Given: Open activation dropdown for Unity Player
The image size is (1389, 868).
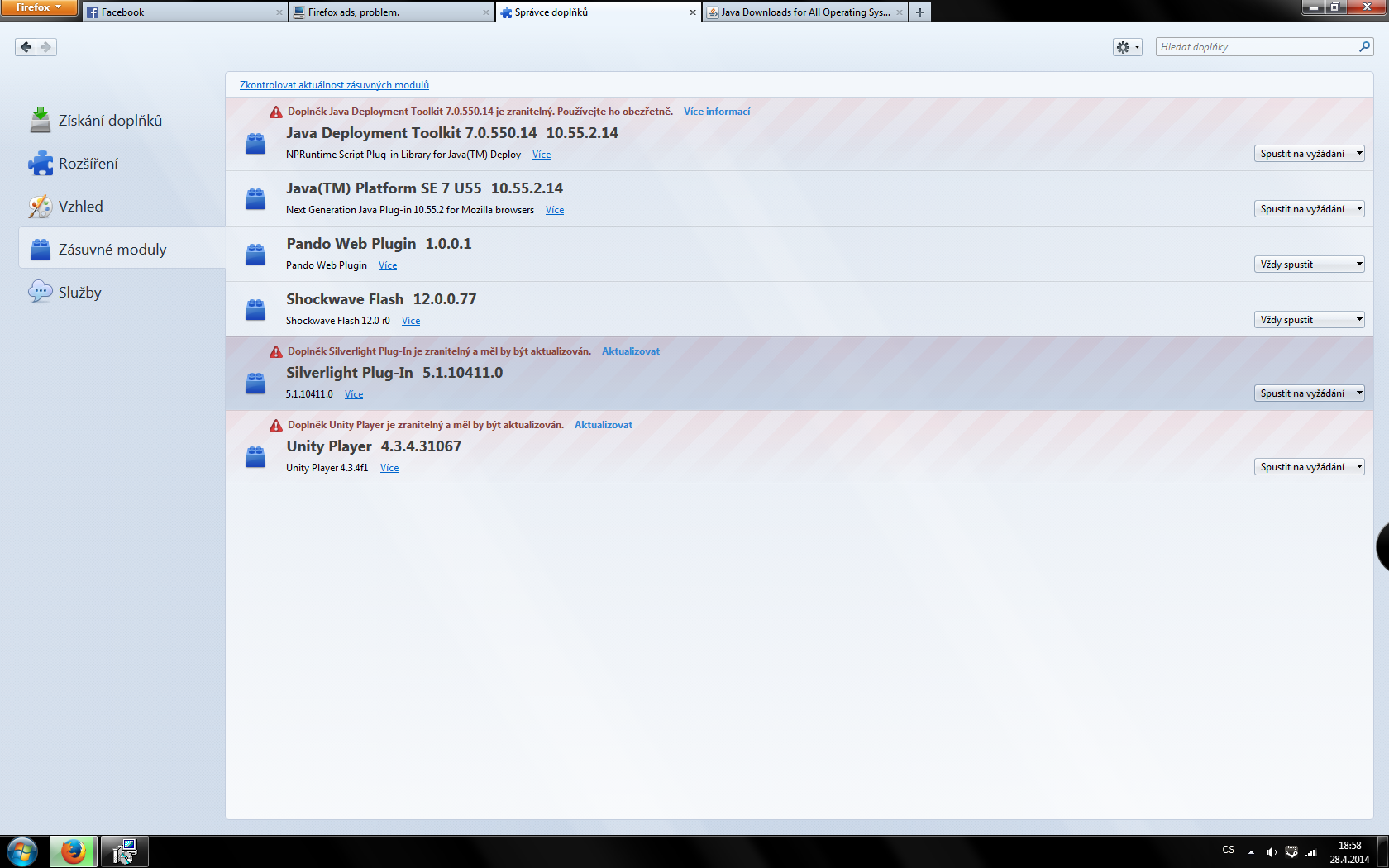Looking at the screenshot, I should 1309,467.
